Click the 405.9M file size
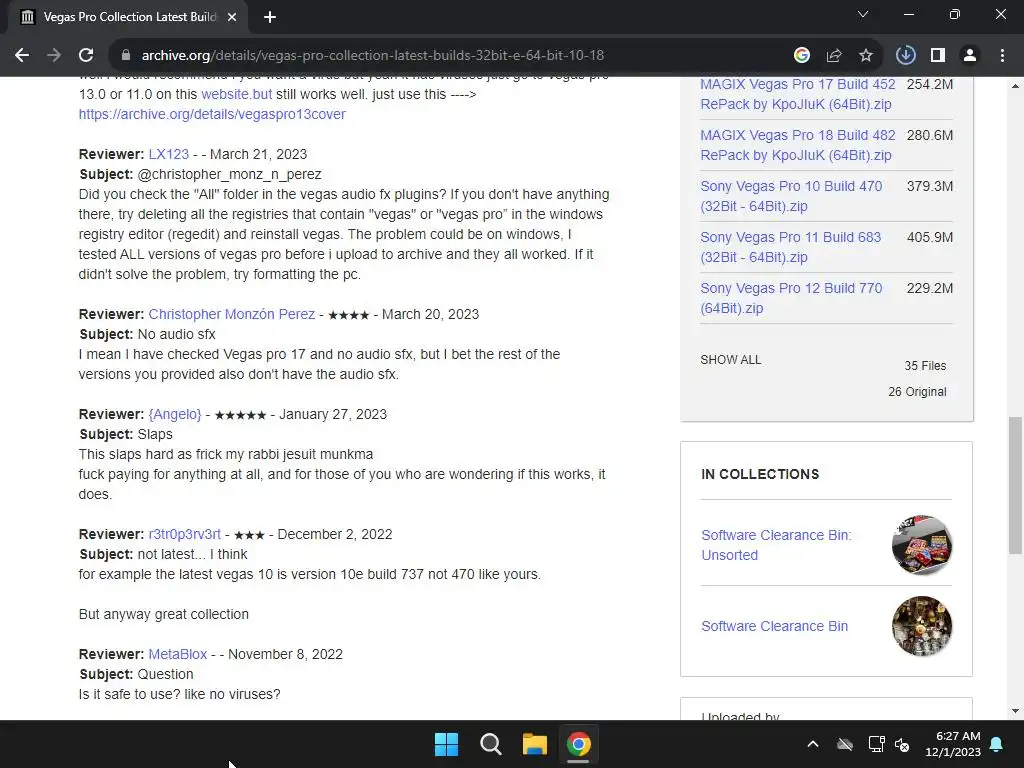The height and width of the screenshot is (768, 1024). [929, 237]
